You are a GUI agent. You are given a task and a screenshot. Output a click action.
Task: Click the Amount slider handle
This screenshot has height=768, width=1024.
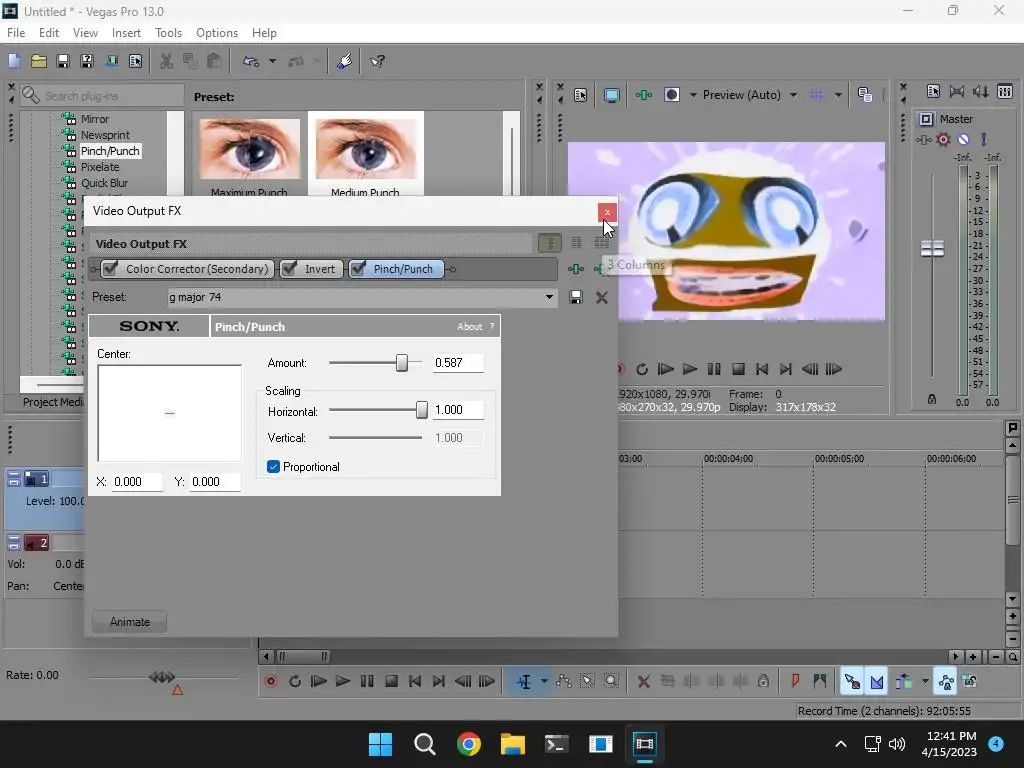(x=402, y=362)
